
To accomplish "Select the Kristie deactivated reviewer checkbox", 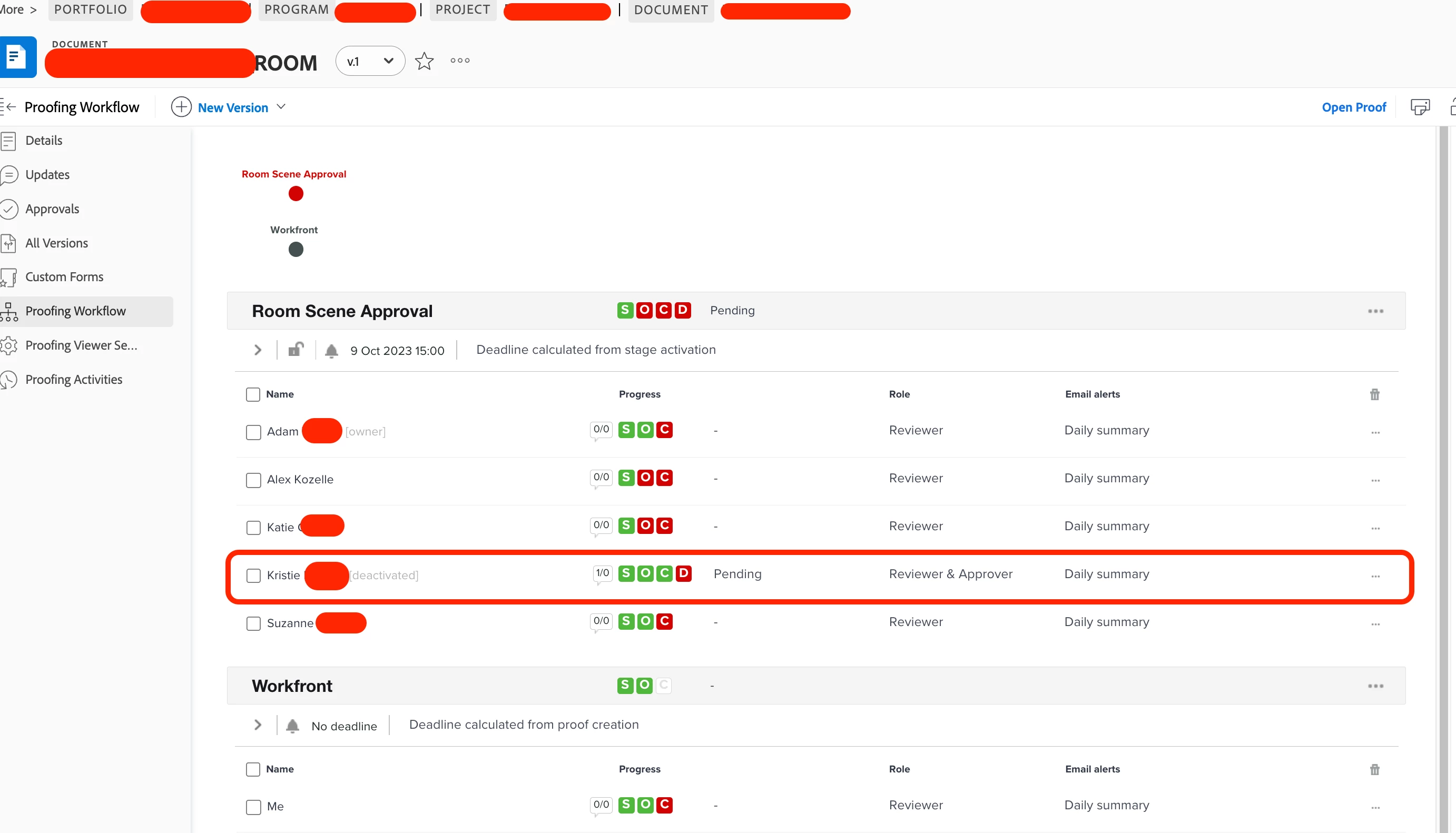I will 253,576.
